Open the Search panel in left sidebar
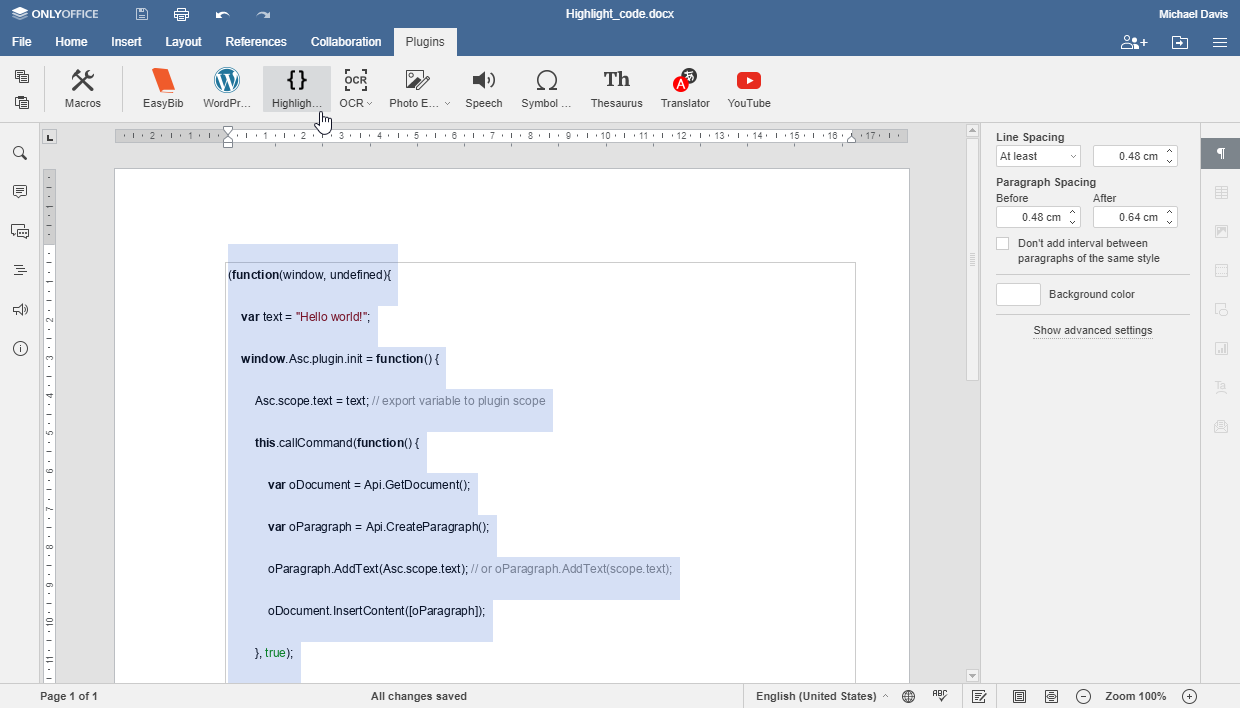The image size is (1240, 708). [x=20, y=153]
